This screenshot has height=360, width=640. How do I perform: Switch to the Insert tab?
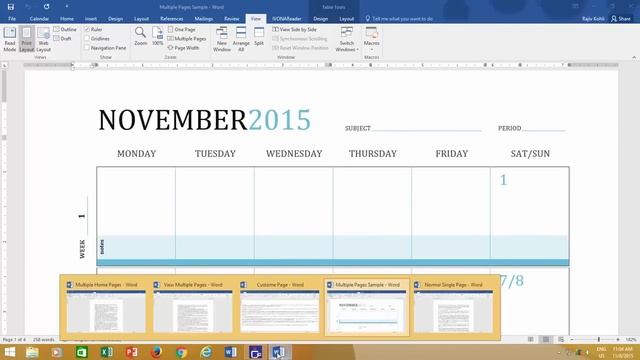(91, 19)
